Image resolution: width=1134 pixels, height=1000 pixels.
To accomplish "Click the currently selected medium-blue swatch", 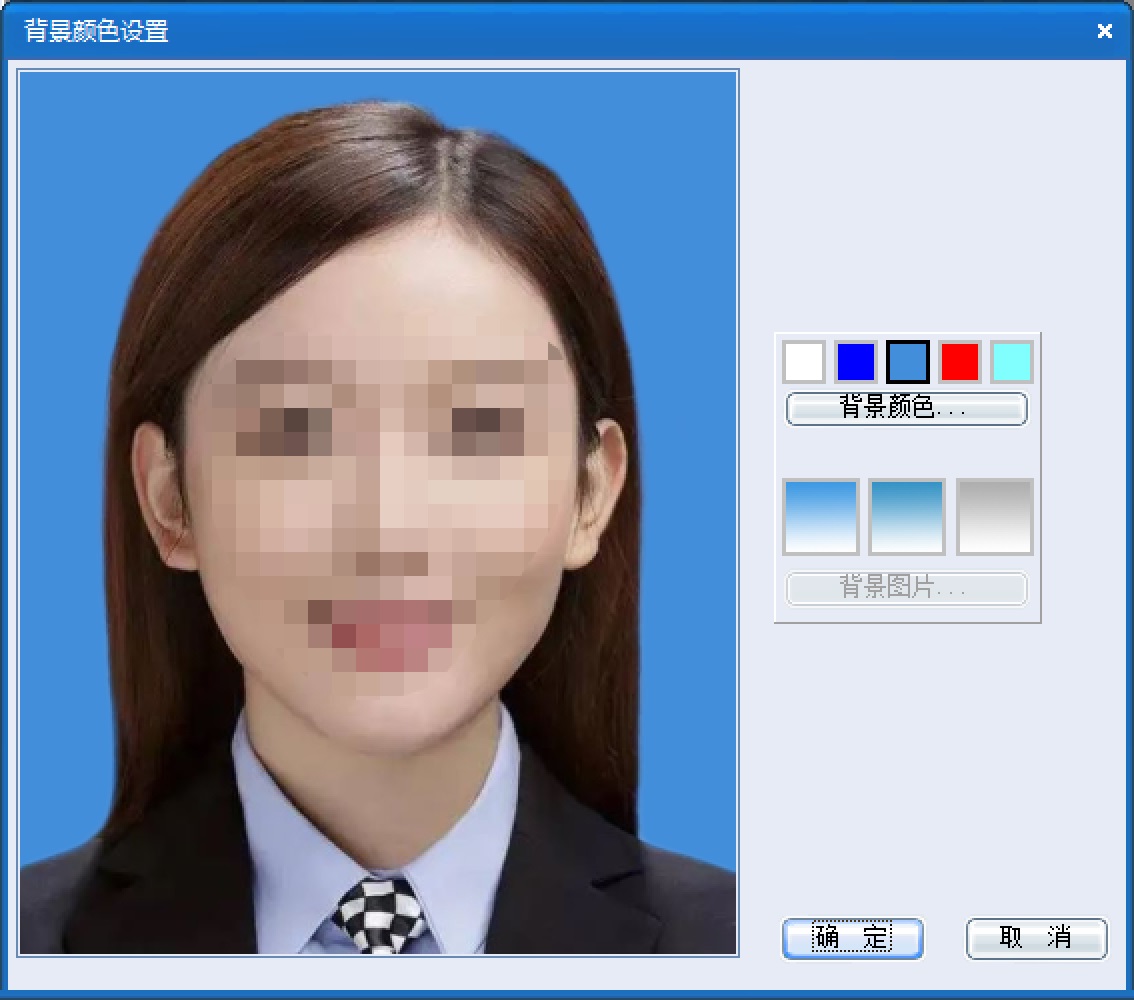I will click(907, 362).
